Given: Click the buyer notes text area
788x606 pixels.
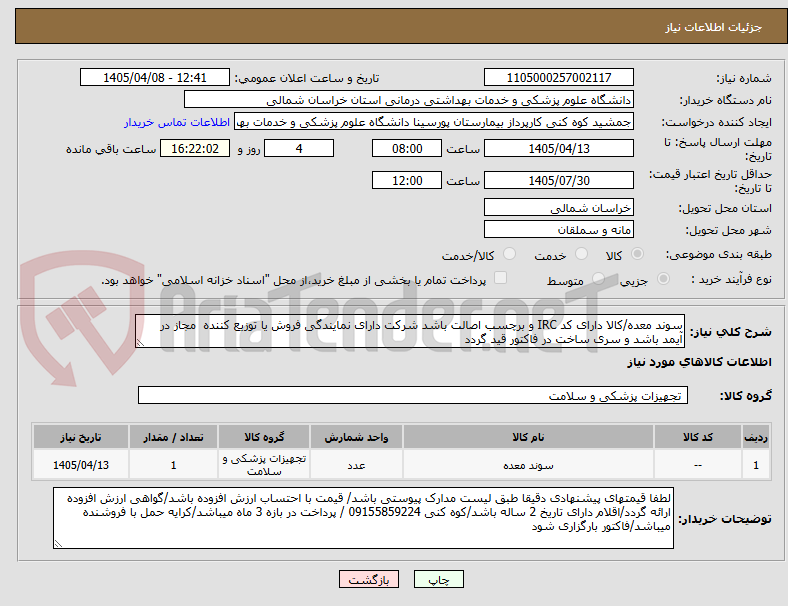Looking at the screenshot, I should (x=363, y=518).
